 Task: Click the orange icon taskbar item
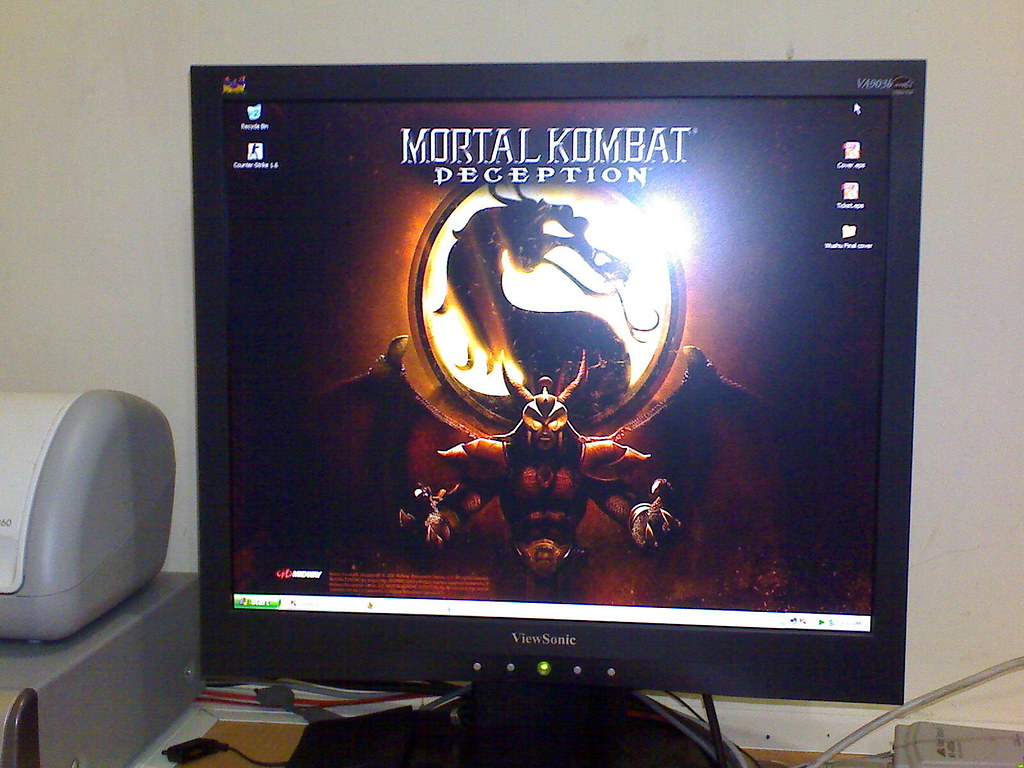click(x=370, y=605)
